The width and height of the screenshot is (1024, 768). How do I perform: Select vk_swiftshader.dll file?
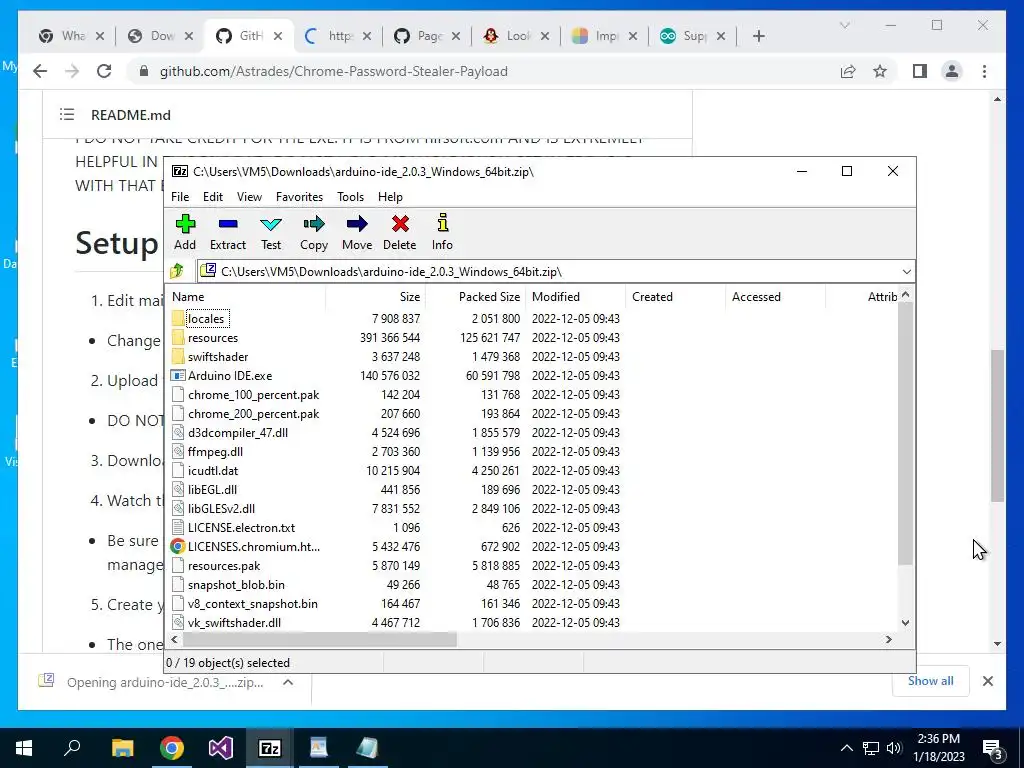(234, 622)
